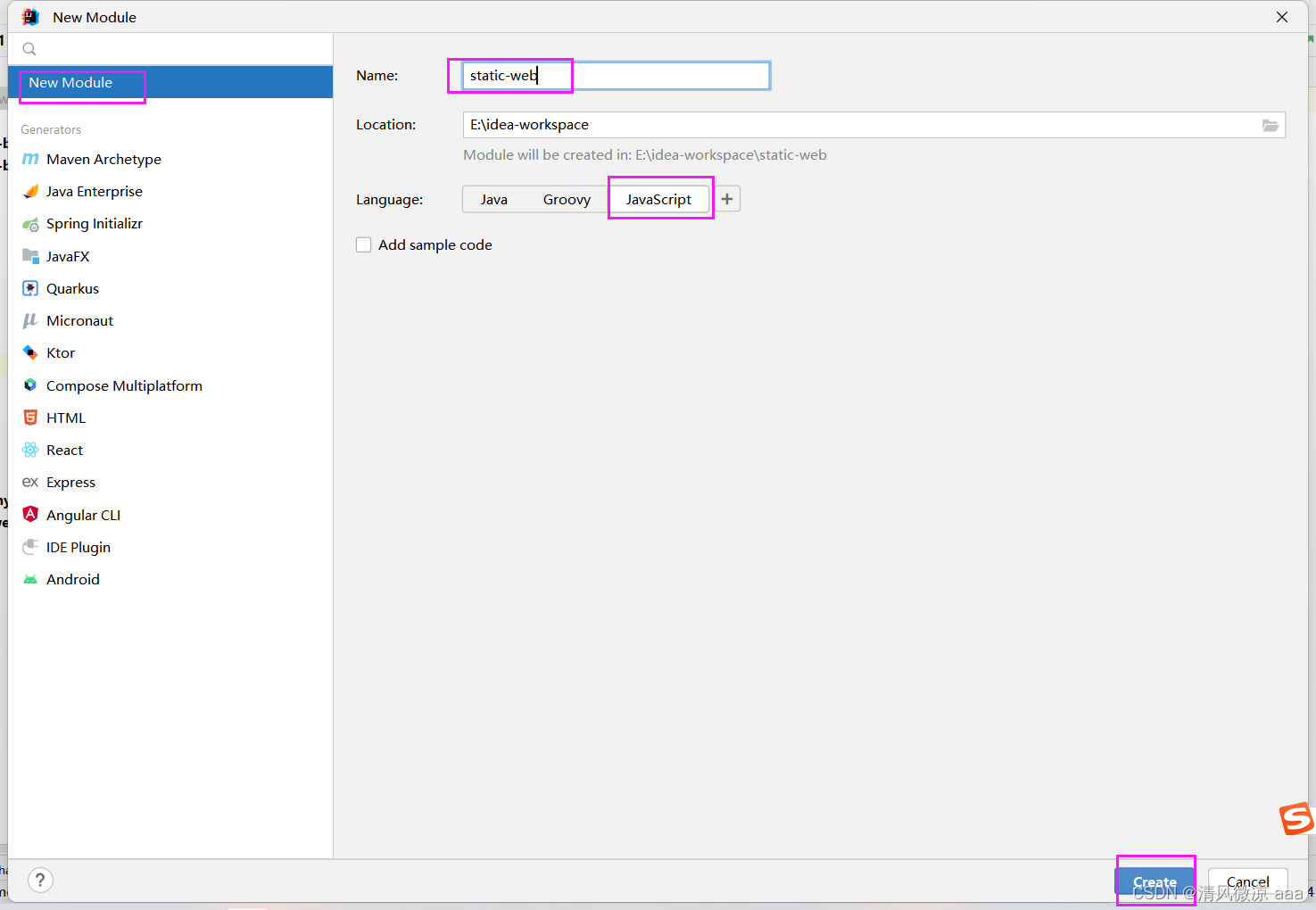Click the Maven Archetype generator icon
The image size is (1316, 910).
coord(30,159)
